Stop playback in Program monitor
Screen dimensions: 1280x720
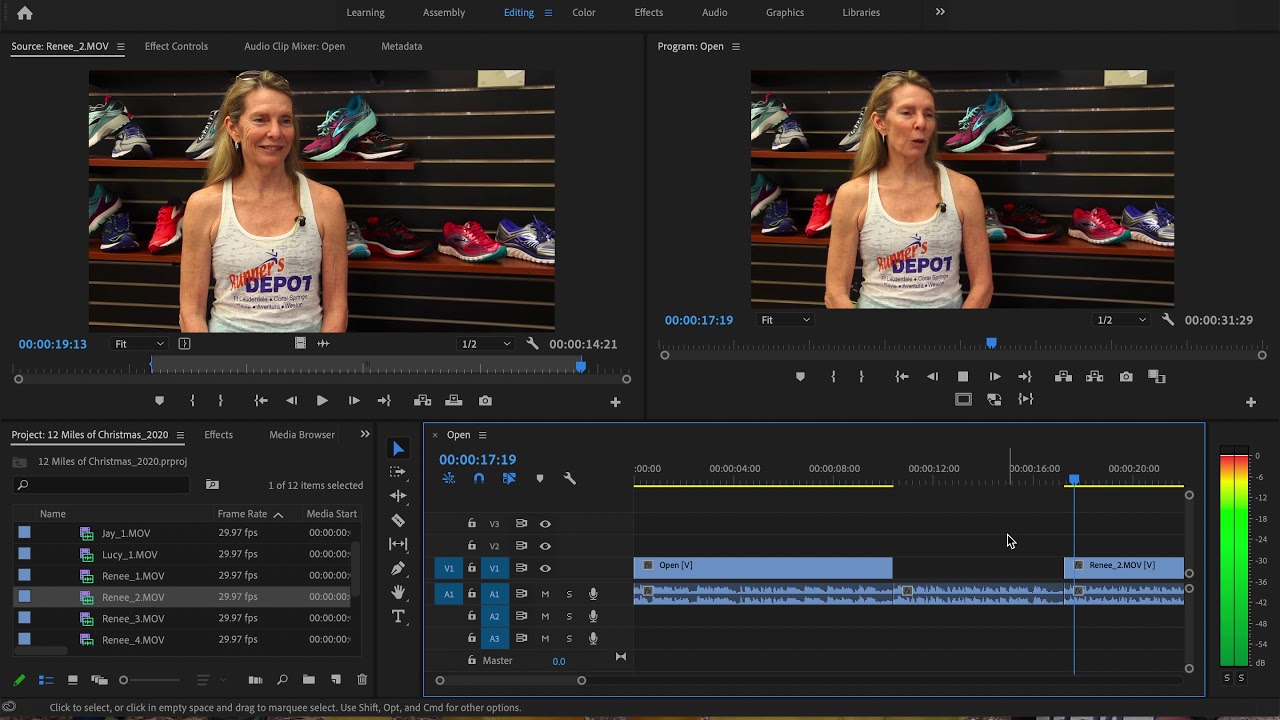pos(963,377)
